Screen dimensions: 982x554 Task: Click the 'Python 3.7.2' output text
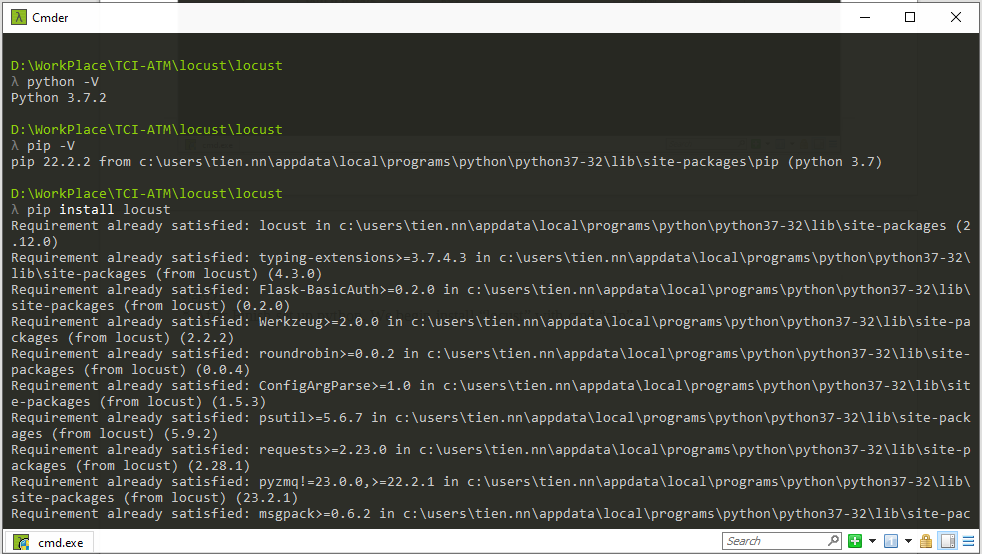(x=58, y=98)
